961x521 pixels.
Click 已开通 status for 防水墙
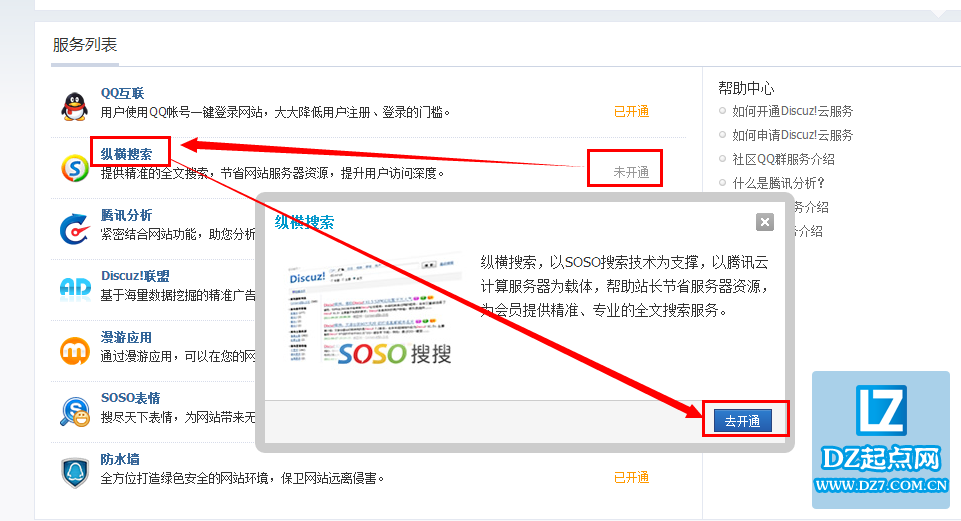[x=631, y=477]
